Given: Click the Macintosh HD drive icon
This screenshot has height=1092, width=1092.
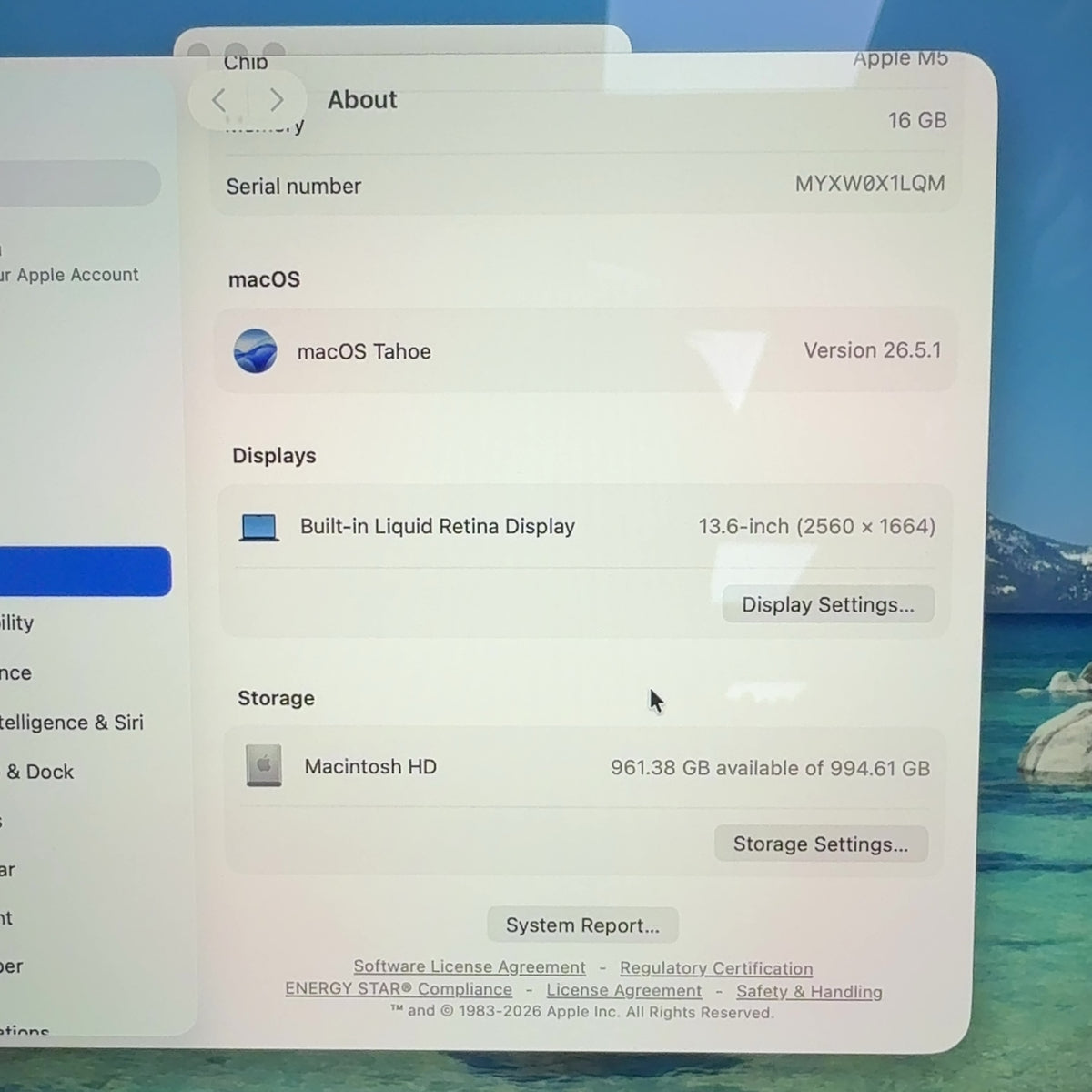Looking at the screenshot, I should coord(264,766).
